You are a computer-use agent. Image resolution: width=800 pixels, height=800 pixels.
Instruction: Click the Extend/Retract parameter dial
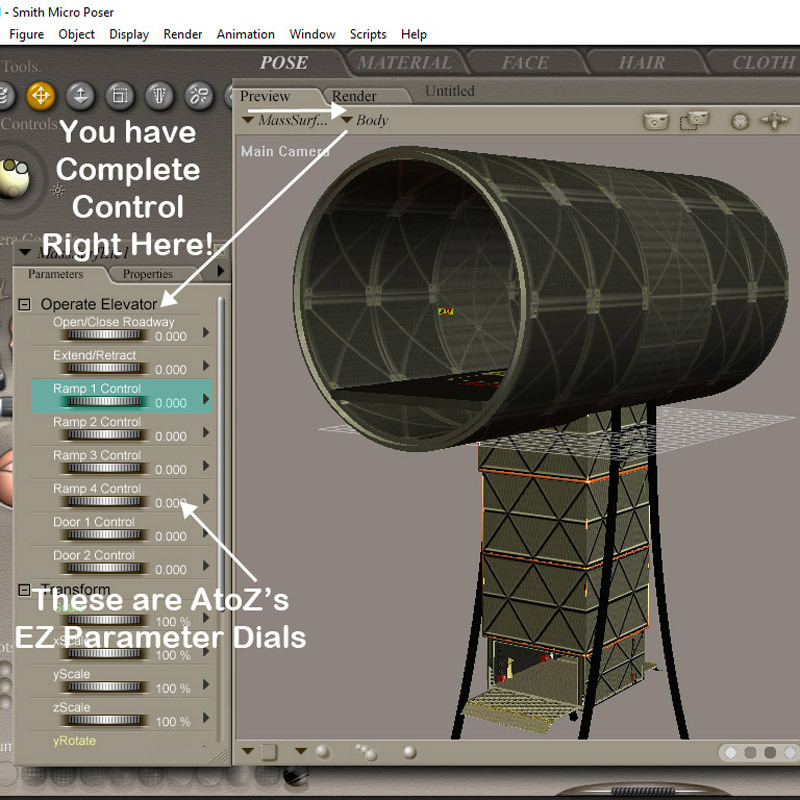[105, 368]
